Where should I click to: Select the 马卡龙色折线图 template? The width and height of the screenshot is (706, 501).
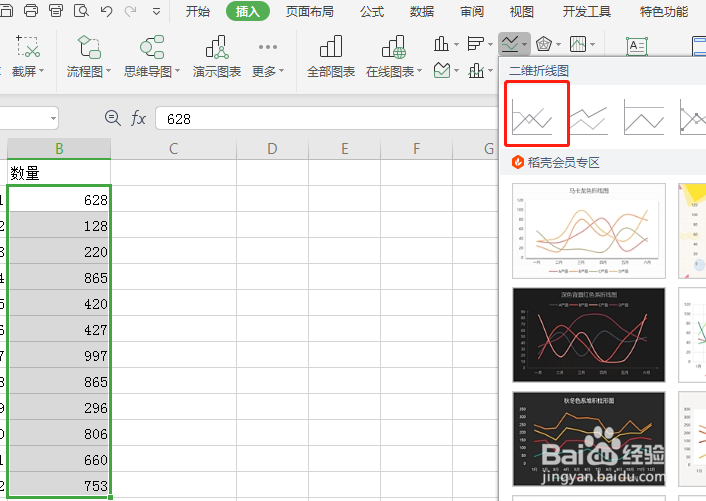pyautogui.click(x=588, y=231)
